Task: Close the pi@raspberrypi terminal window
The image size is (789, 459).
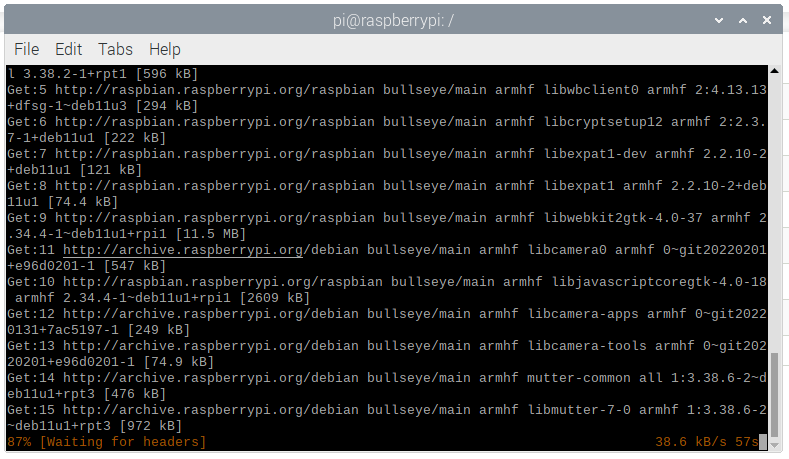Action: pos(766,20)
